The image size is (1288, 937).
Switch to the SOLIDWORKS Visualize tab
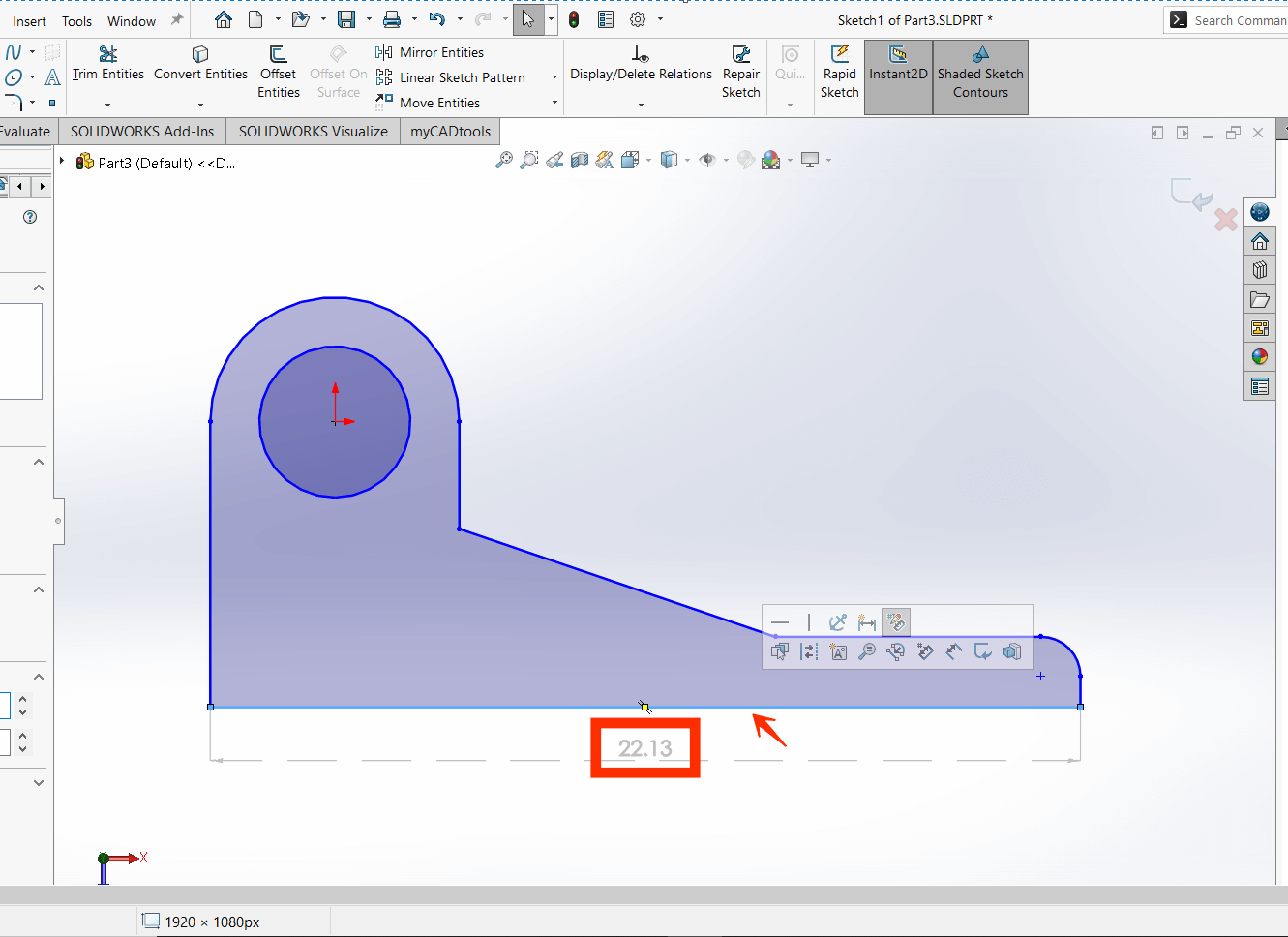coord(313,131)
